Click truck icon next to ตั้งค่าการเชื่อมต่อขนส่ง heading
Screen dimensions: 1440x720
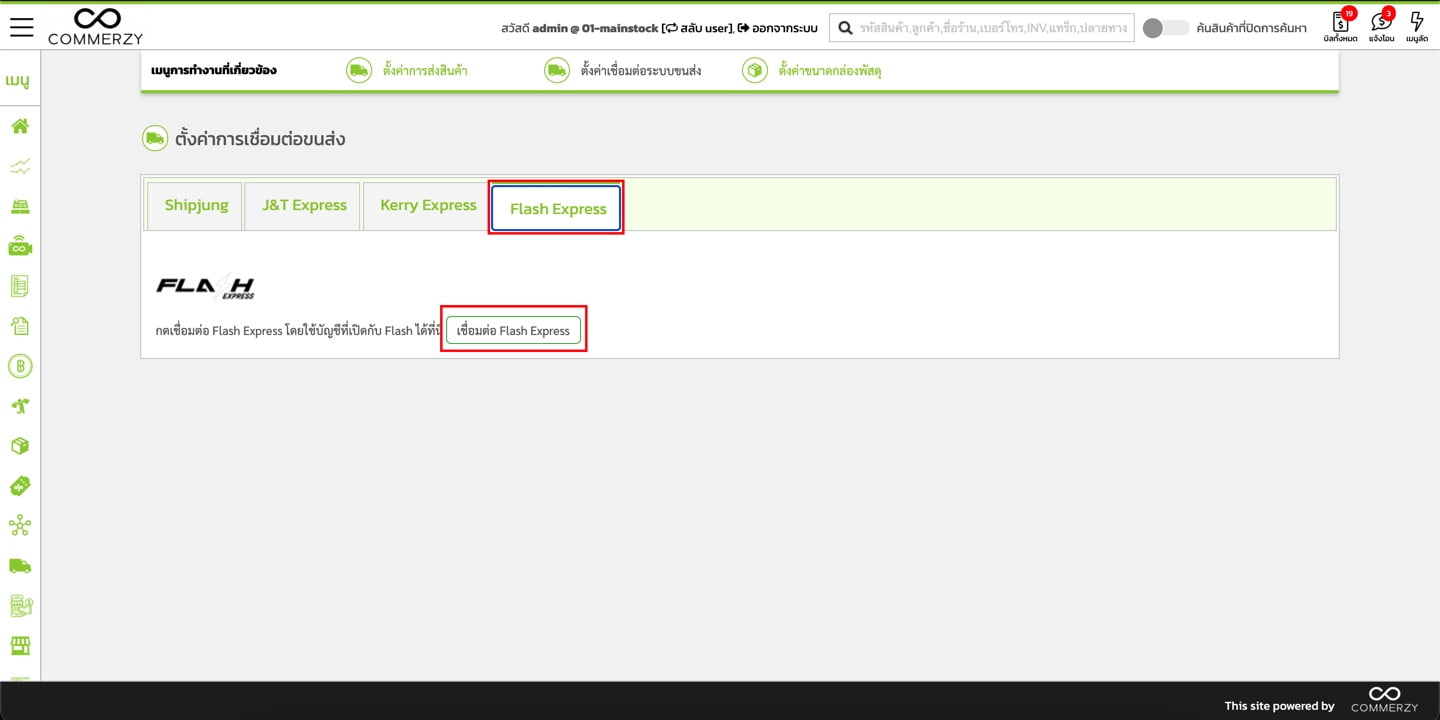pyautogui.click(x=155, y=139)
